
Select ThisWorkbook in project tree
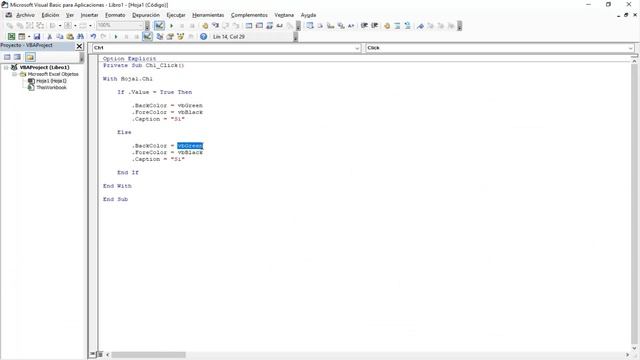pos(51,87)
